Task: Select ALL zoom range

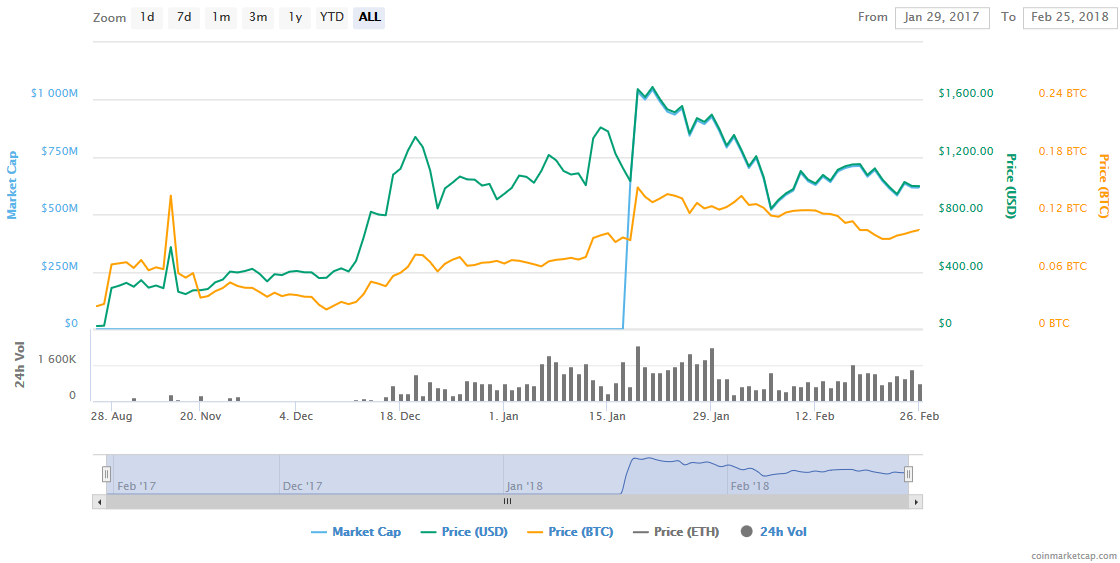Action: (369, 17)
